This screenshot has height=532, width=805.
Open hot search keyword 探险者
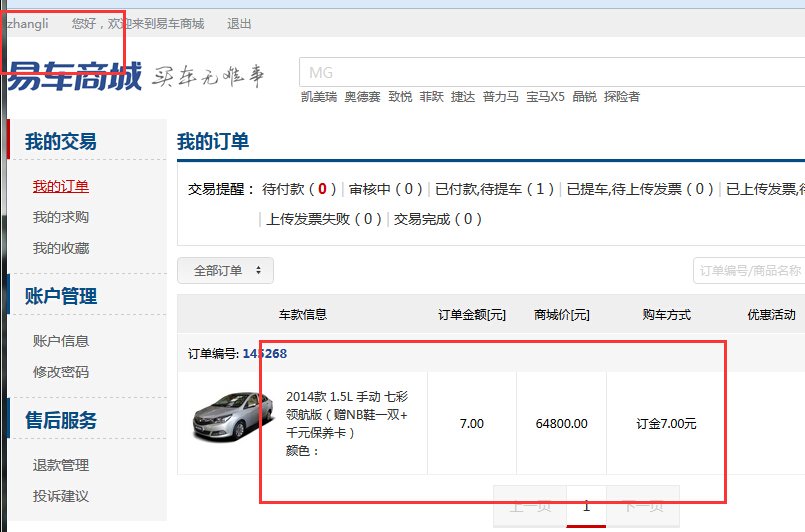622,97
